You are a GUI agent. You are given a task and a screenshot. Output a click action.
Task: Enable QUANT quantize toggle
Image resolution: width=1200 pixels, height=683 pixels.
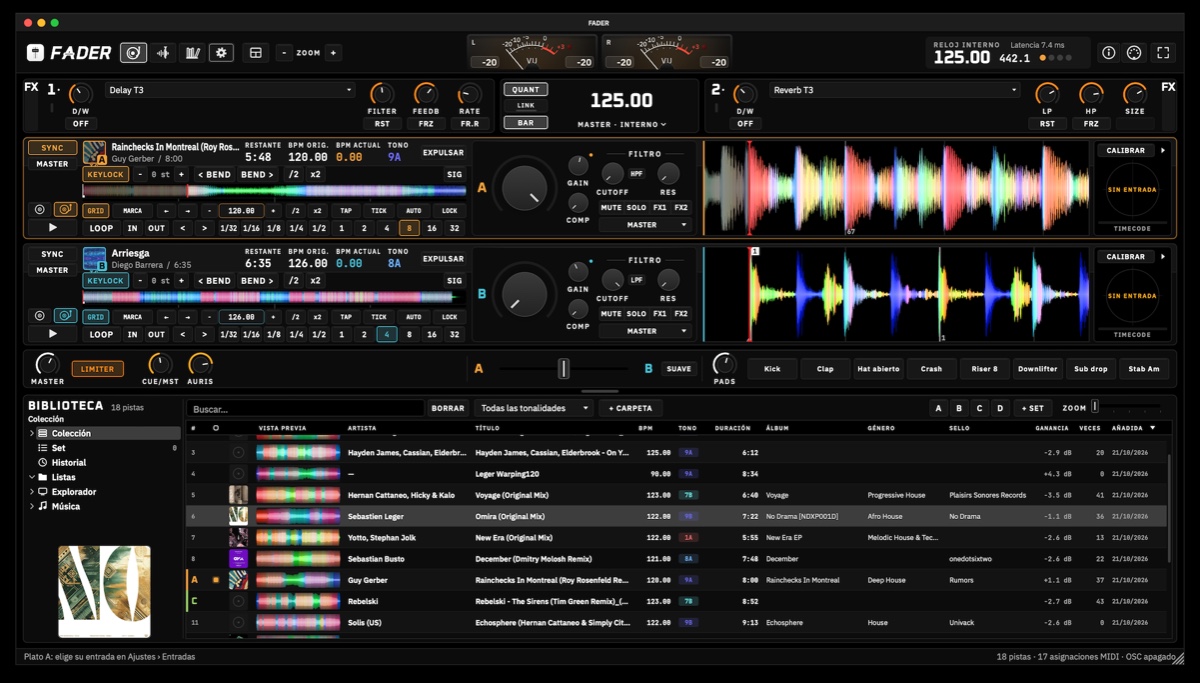click(525, 90)
